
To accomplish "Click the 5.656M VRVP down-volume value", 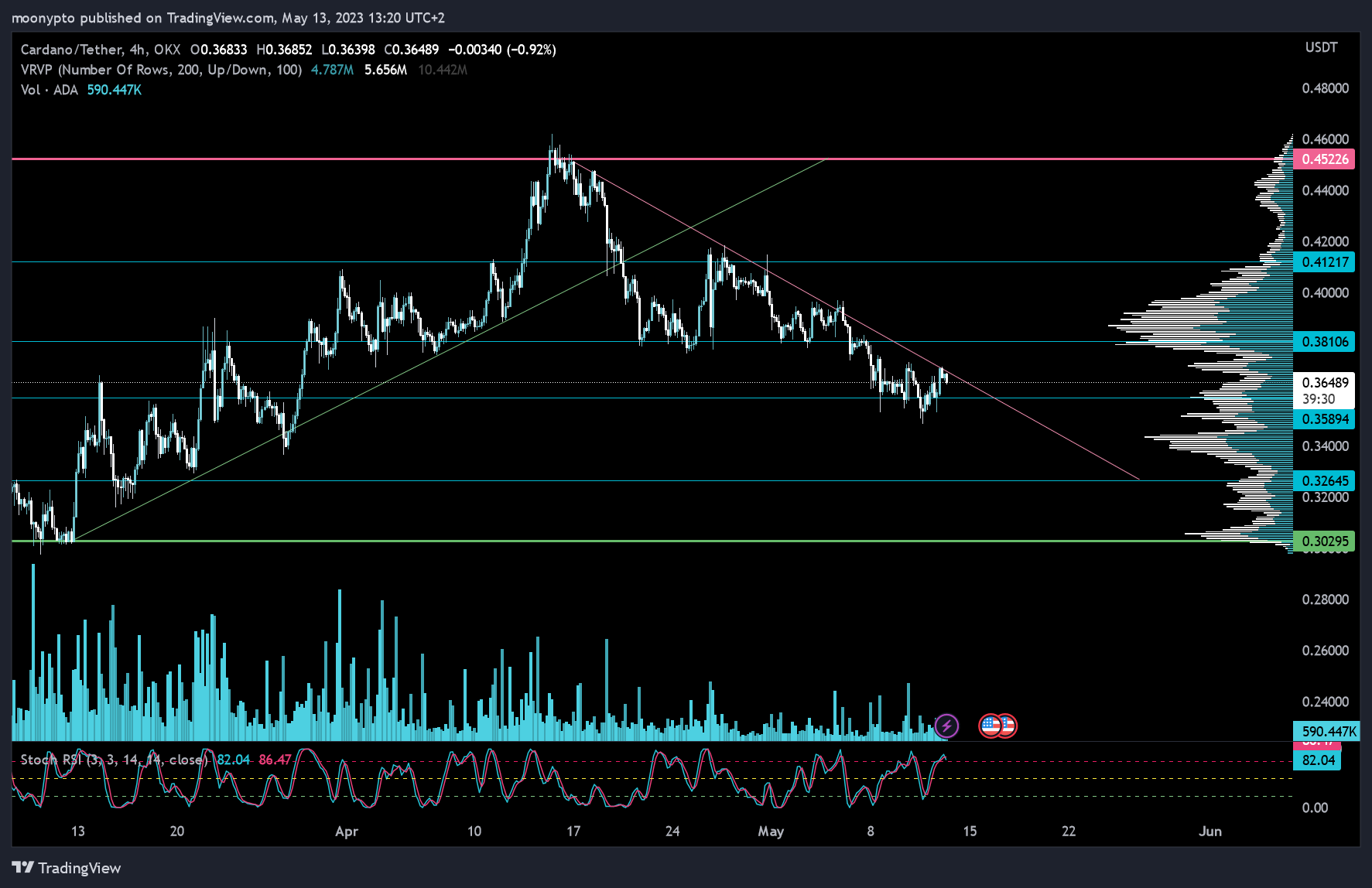I will (x=385, y=70).
